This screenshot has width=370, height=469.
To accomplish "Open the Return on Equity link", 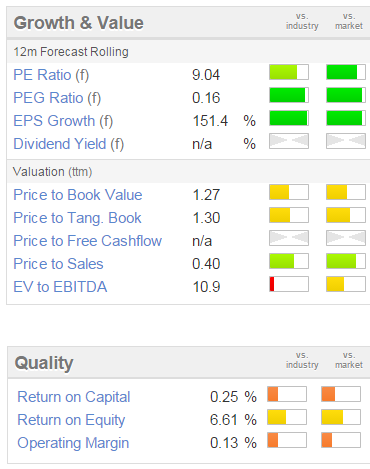I will (x=71, y=420).
